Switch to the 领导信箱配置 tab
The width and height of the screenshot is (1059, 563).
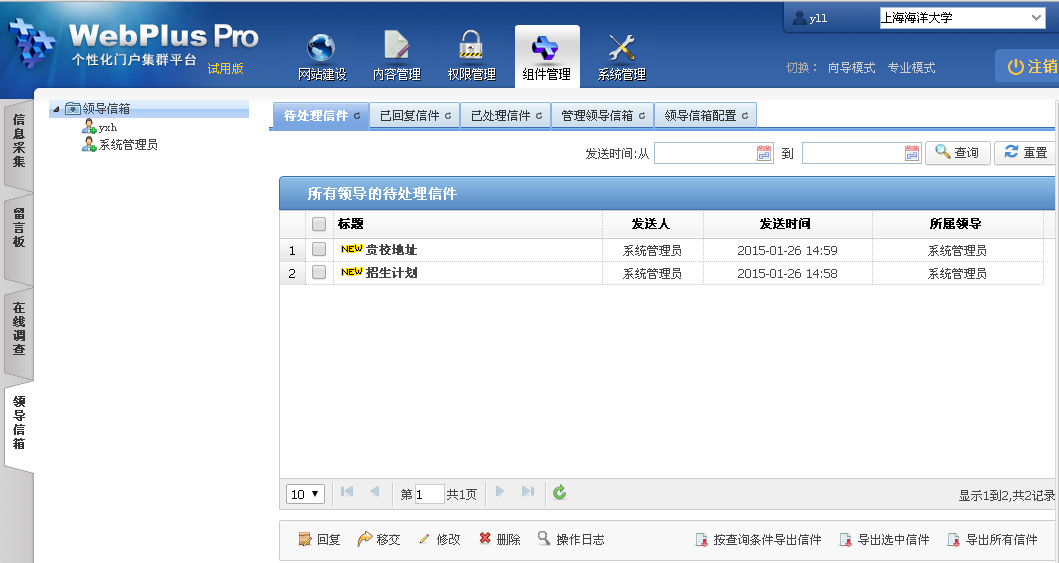pos(705,116)
